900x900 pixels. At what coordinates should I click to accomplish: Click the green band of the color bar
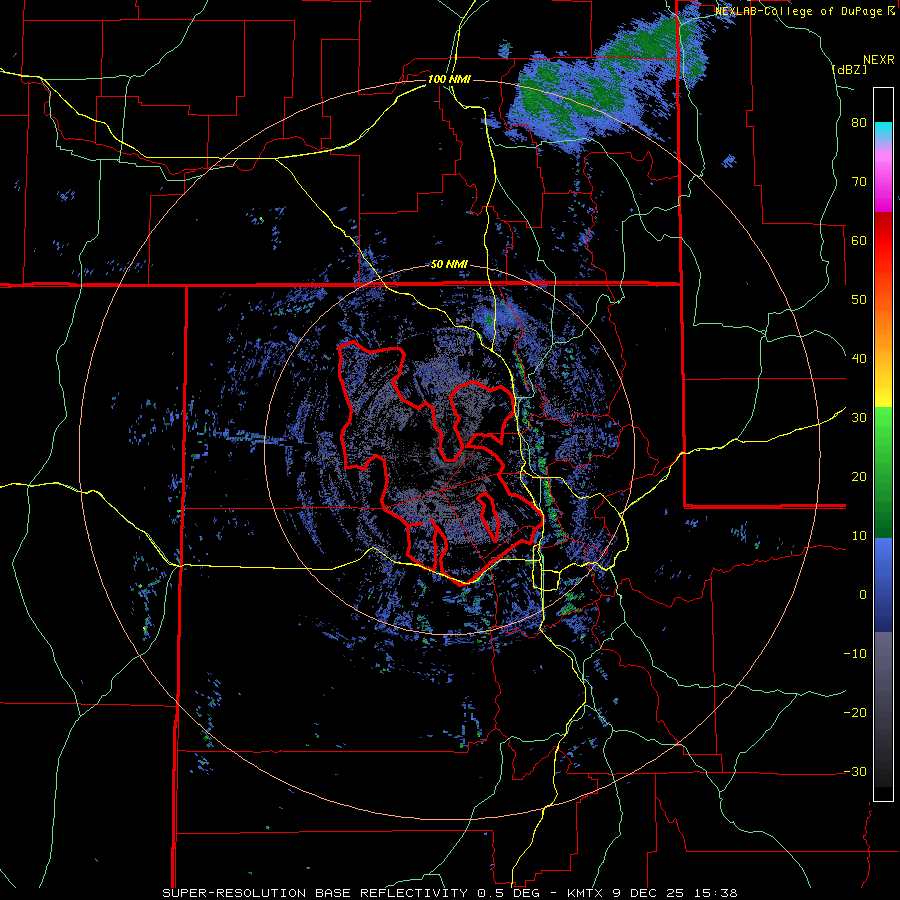click(x=883, y=472)
